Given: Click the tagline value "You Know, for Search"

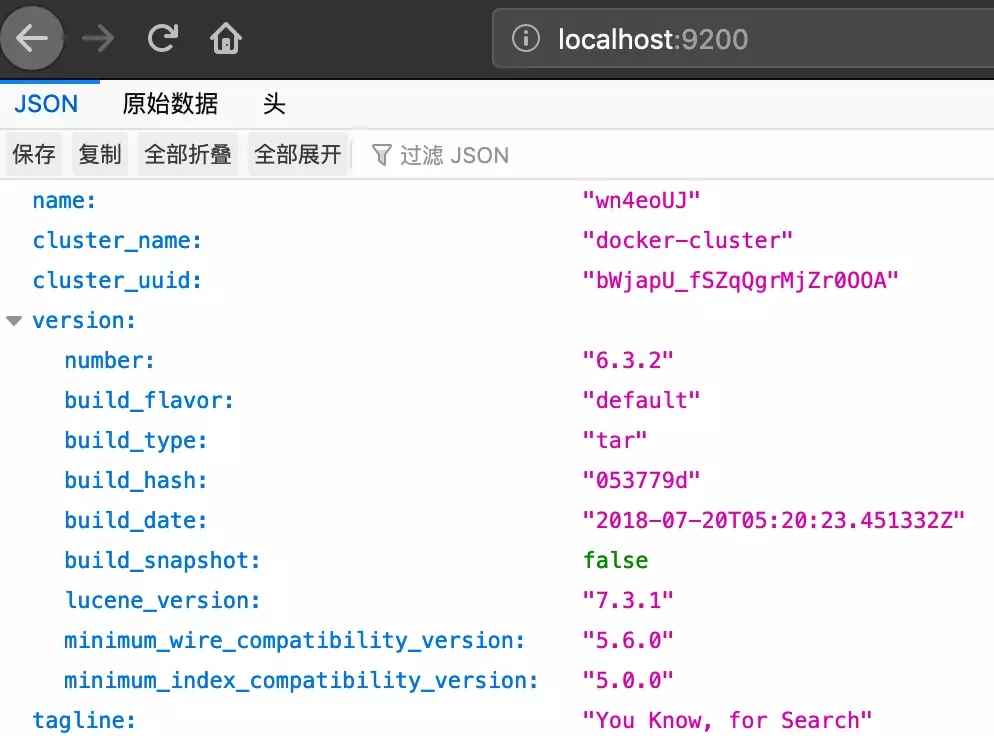Looking at the screenshot, I should 727,720.
